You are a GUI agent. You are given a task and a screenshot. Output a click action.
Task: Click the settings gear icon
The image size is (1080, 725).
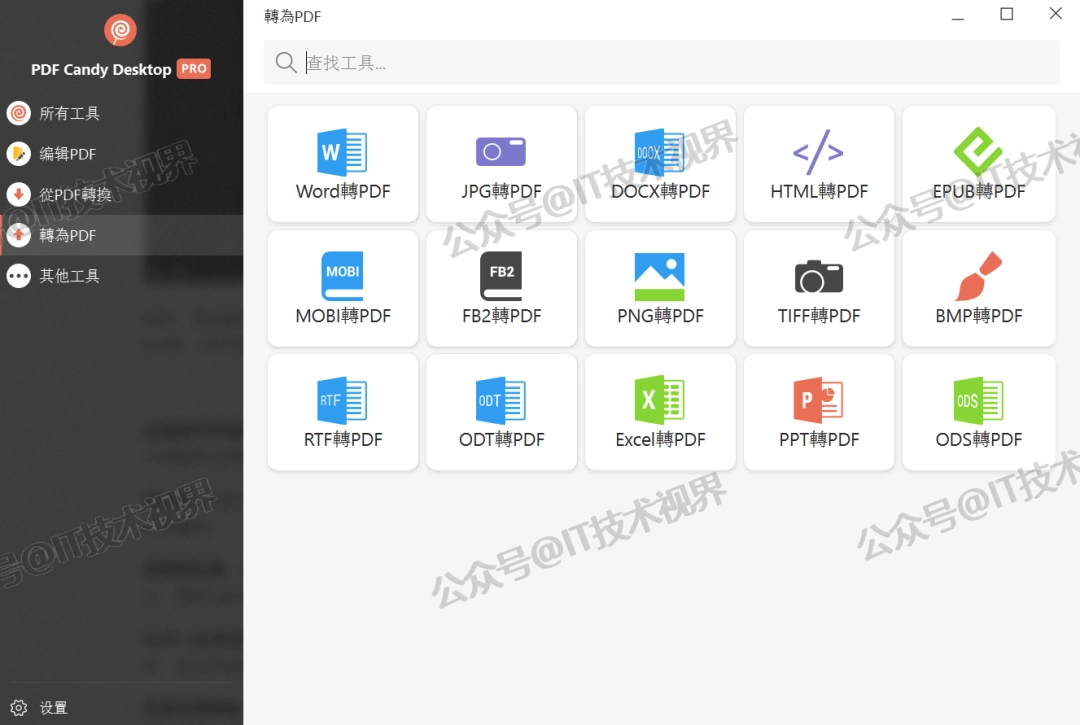point(19,707)
